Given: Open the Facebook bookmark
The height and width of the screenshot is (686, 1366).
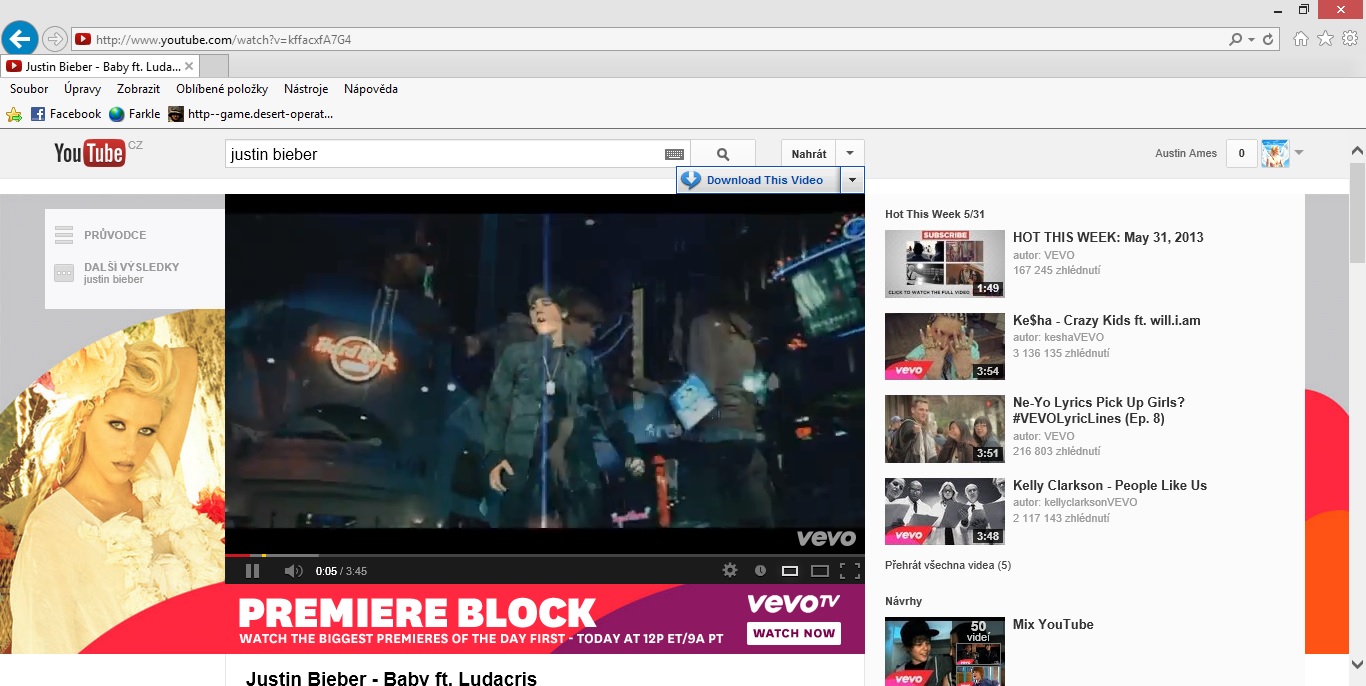Looking at the screenshot, I should click(x=66, y=114).
